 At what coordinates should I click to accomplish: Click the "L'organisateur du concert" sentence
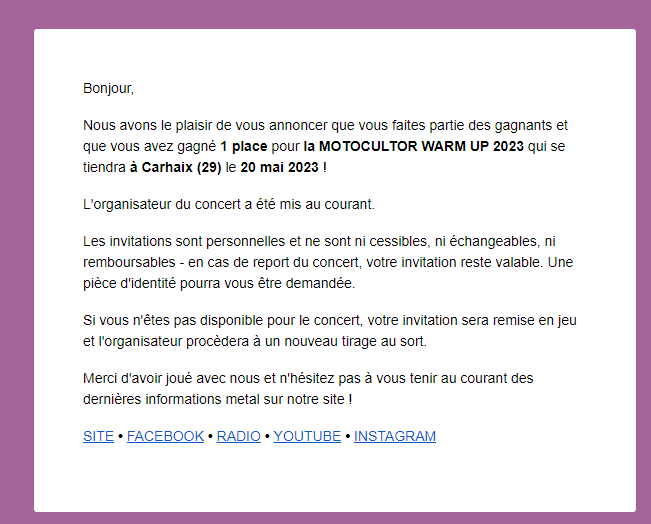pyautogui.click(x=229, y=204)
